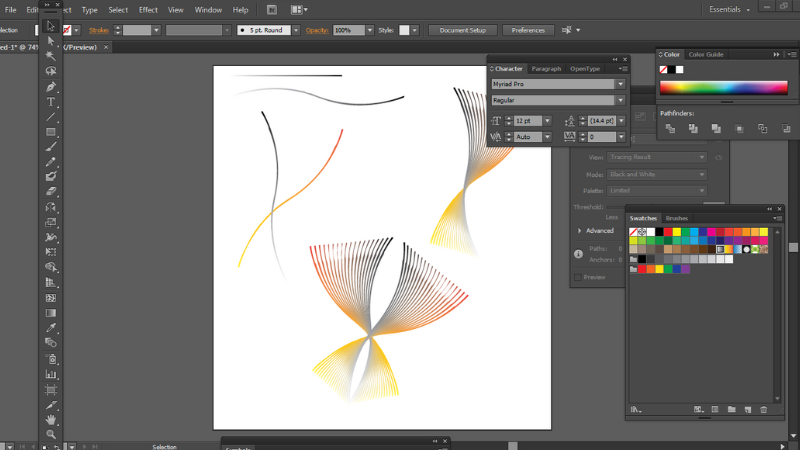Open the Effect menu

coord(148,10)
